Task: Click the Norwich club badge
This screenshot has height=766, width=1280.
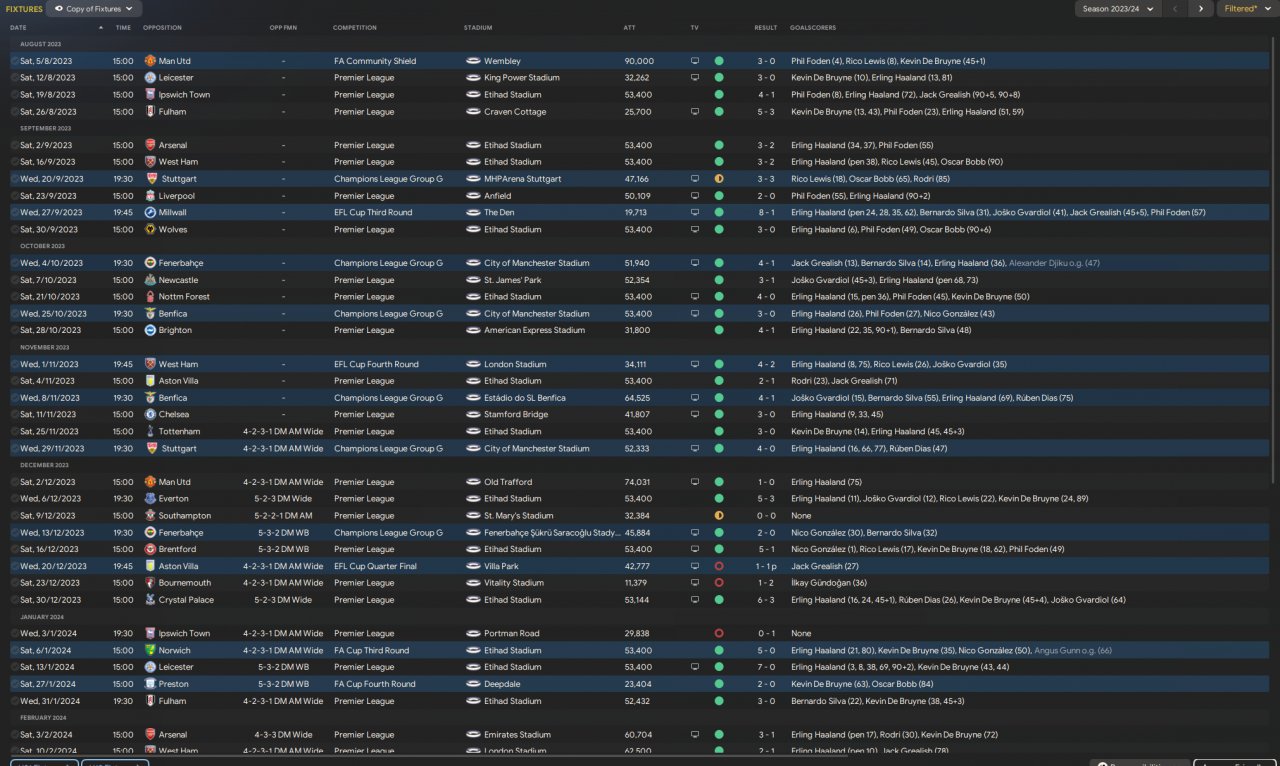Action: tap(150, 650)
